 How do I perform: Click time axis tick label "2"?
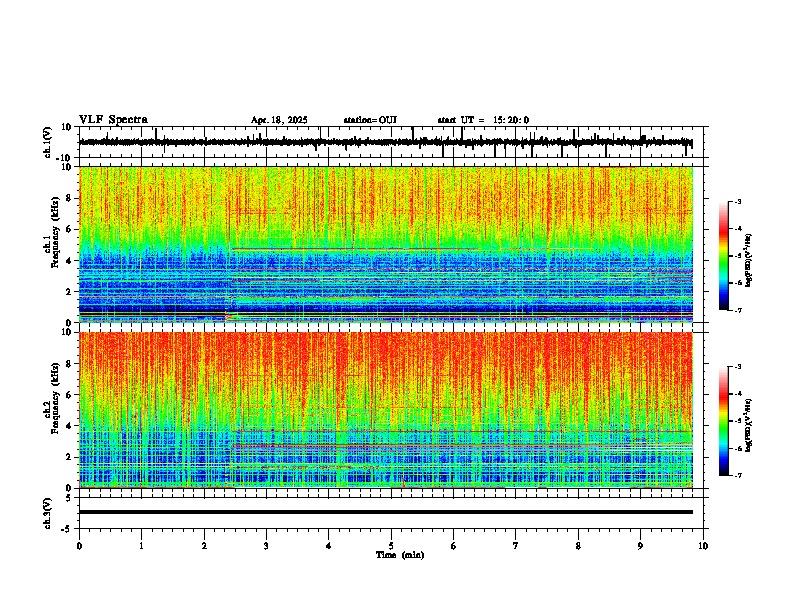204,546
